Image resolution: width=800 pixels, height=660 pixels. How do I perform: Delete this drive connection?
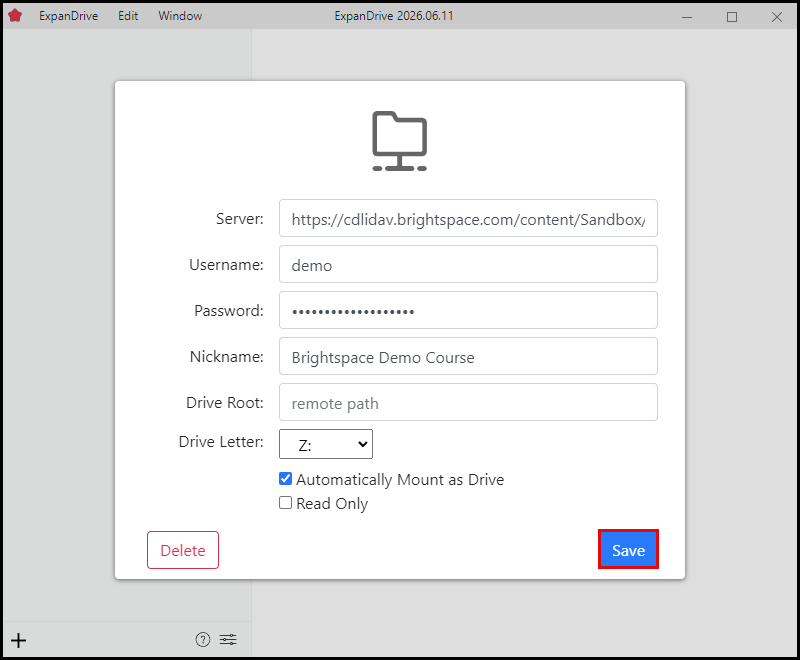pyautogui.click(x=183, y=550)
